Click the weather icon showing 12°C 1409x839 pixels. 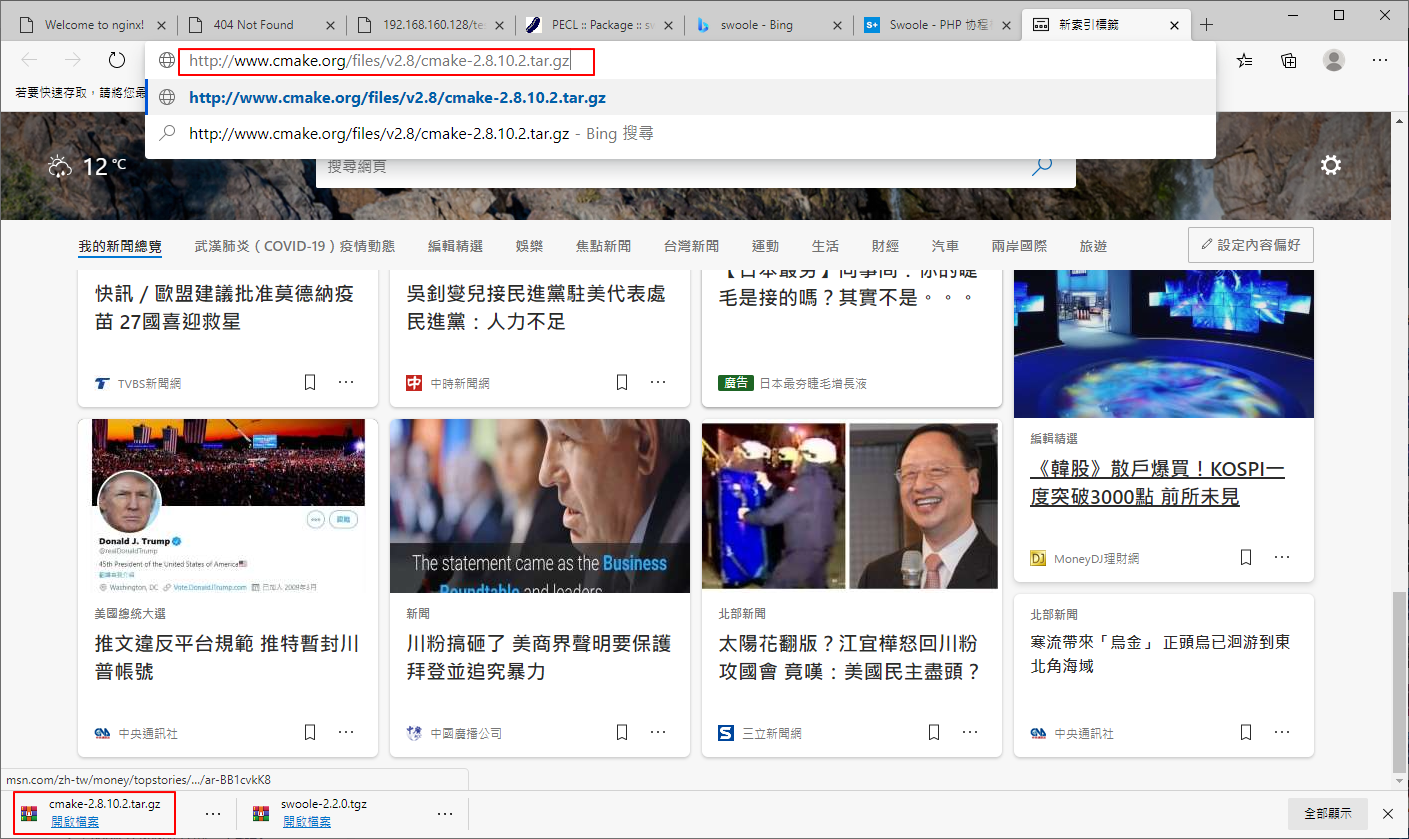coord(60,166)
